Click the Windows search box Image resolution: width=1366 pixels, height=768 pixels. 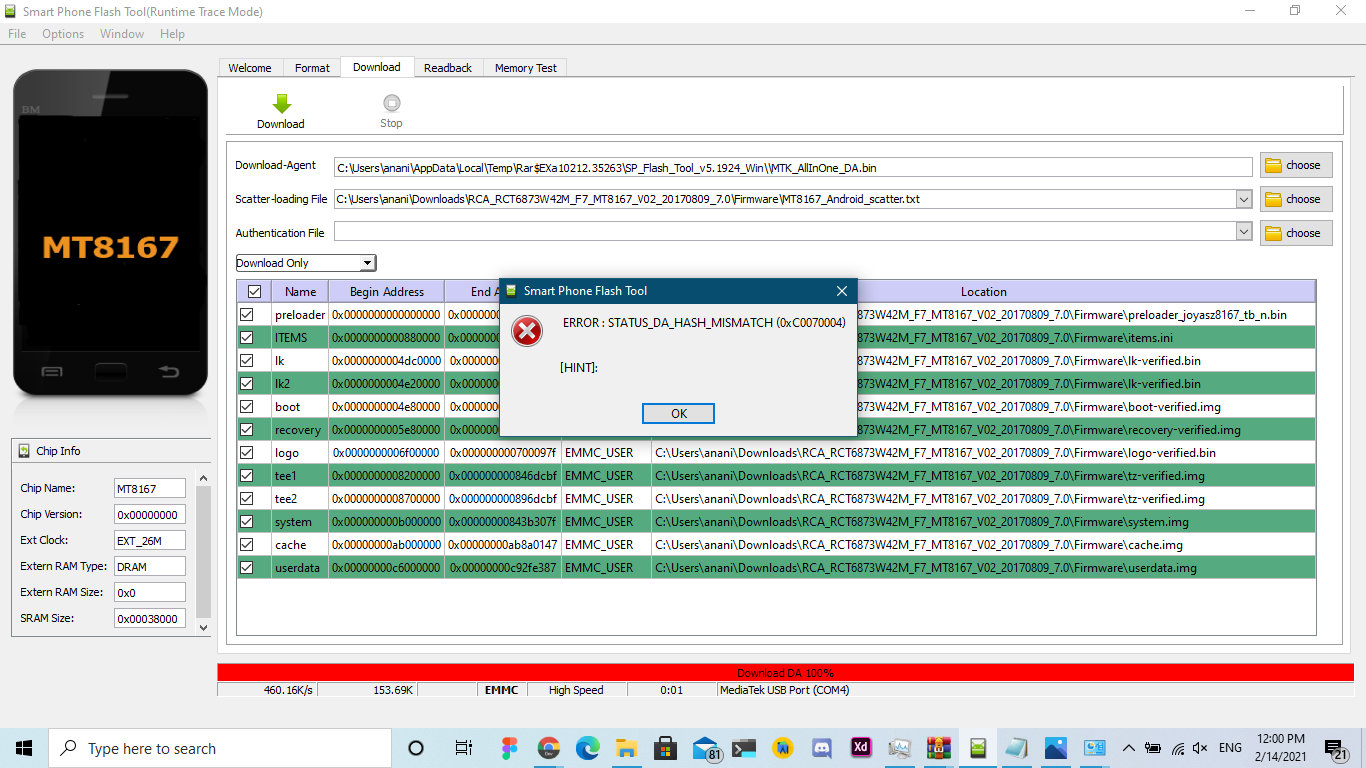pyautogui.click(x=220, y=748)
